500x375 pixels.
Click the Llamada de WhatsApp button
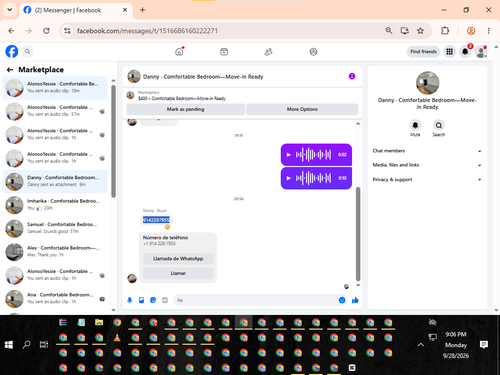[178, 259]
